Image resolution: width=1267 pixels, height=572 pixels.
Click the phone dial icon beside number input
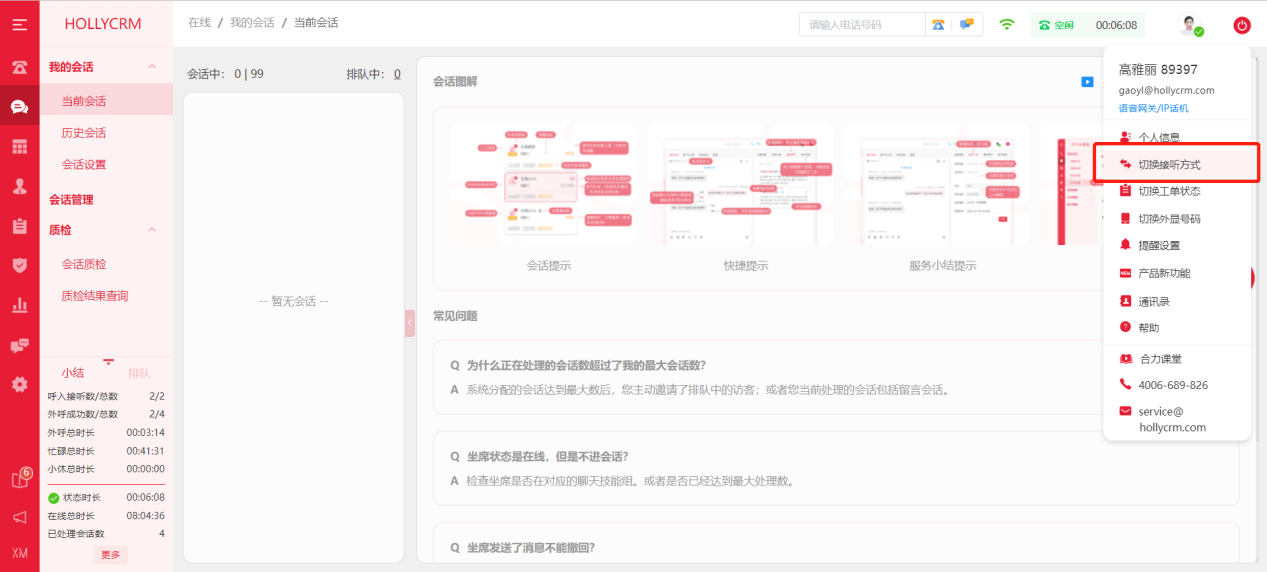click(938, 25)
